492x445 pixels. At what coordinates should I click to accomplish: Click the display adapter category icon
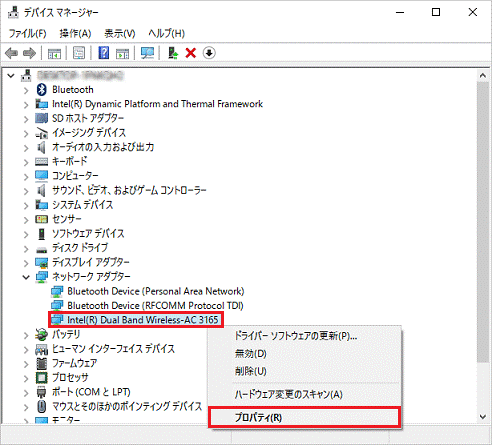coord(41,262)
